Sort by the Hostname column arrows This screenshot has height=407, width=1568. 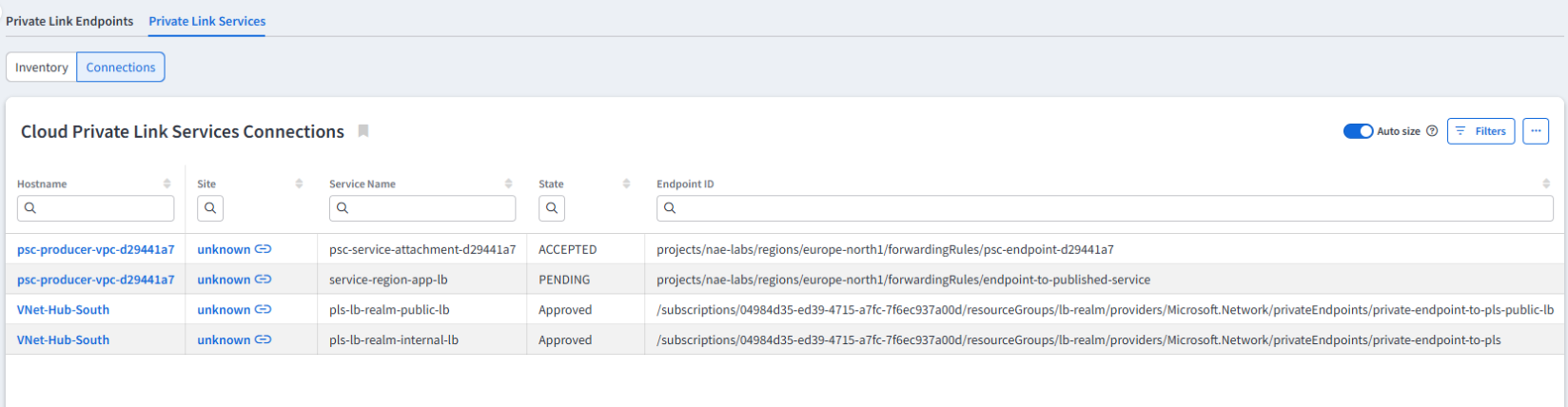click(x=167, y=184)
